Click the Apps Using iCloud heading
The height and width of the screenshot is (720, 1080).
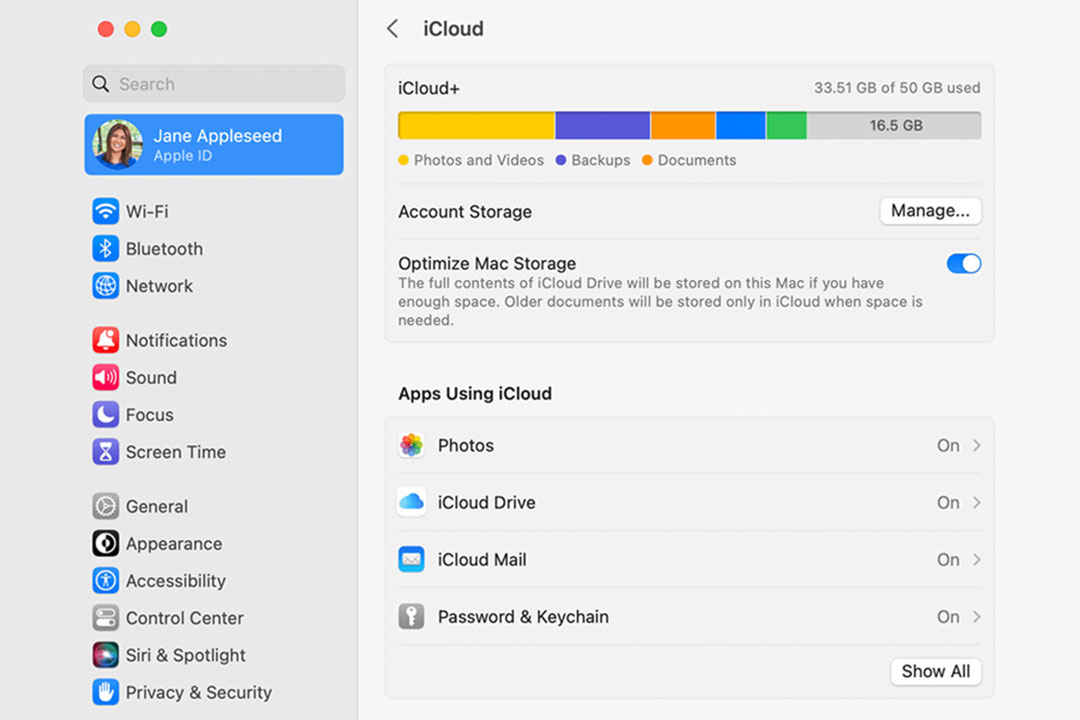[x=475, y=393]
